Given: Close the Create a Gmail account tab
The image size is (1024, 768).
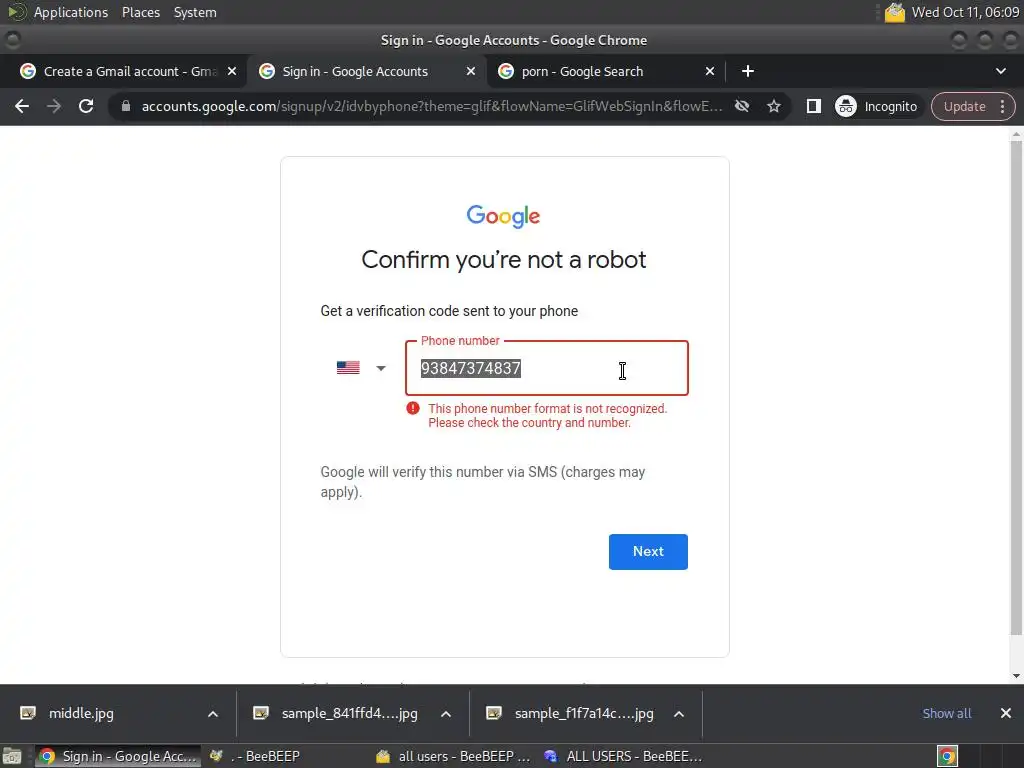Looking at the screenshot, I should [x=232, y=71].
